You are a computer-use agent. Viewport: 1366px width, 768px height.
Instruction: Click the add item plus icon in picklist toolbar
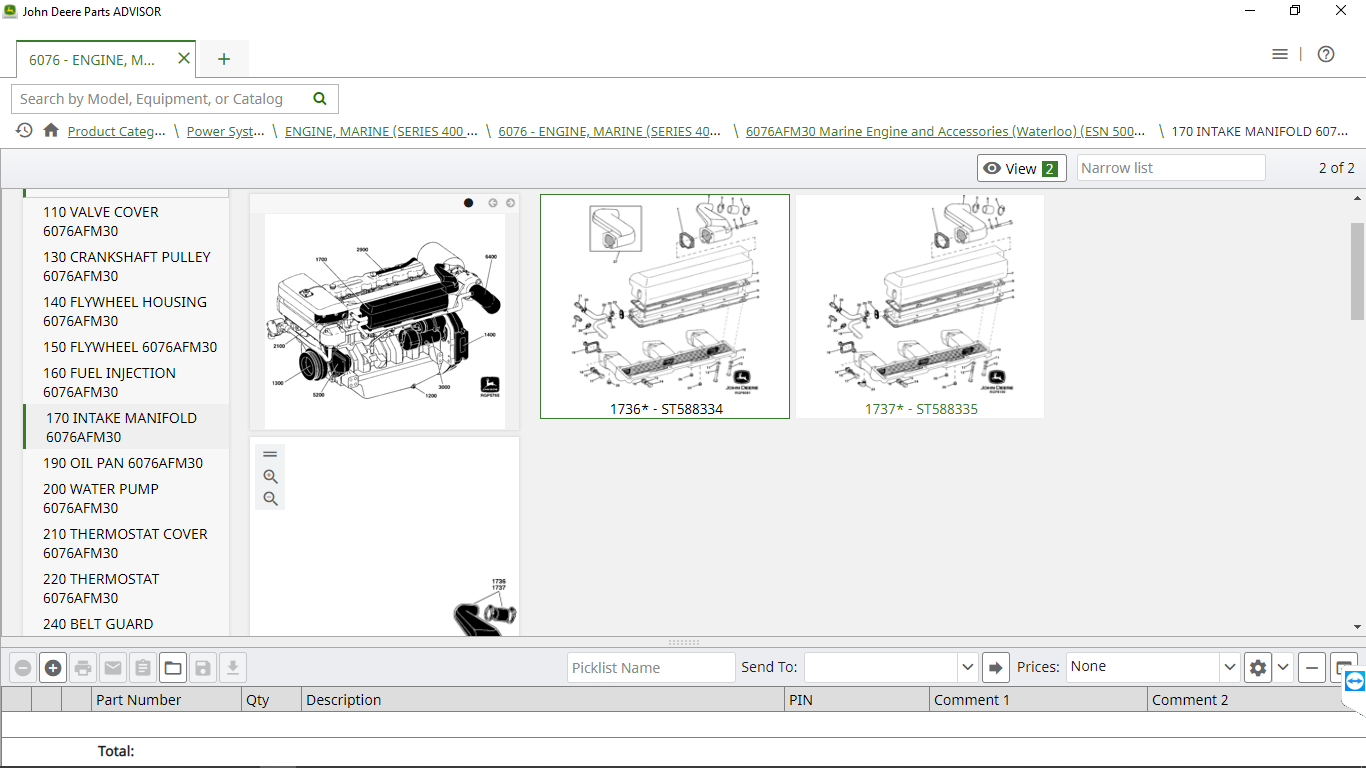[53, 668]
